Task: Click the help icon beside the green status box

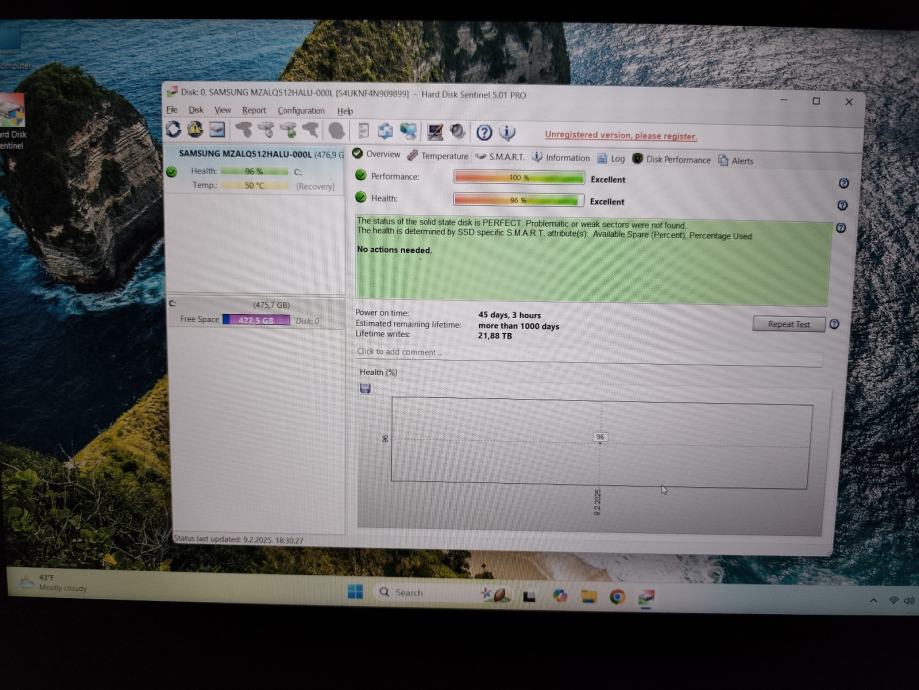Action: pyautogui.click(x=840, y=227)
